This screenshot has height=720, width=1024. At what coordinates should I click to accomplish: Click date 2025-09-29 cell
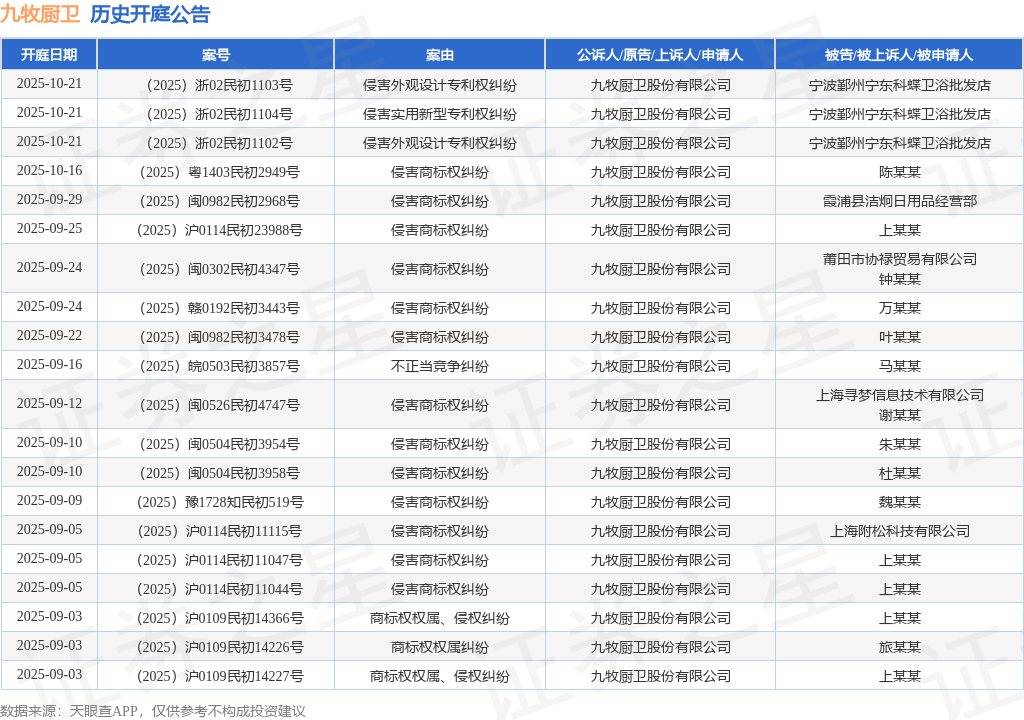49,199
